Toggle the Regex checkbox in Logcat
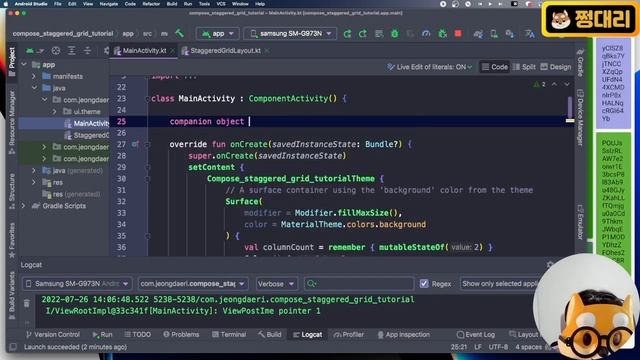The height and width of the screenshot is (360, 640). pos(424,283)
